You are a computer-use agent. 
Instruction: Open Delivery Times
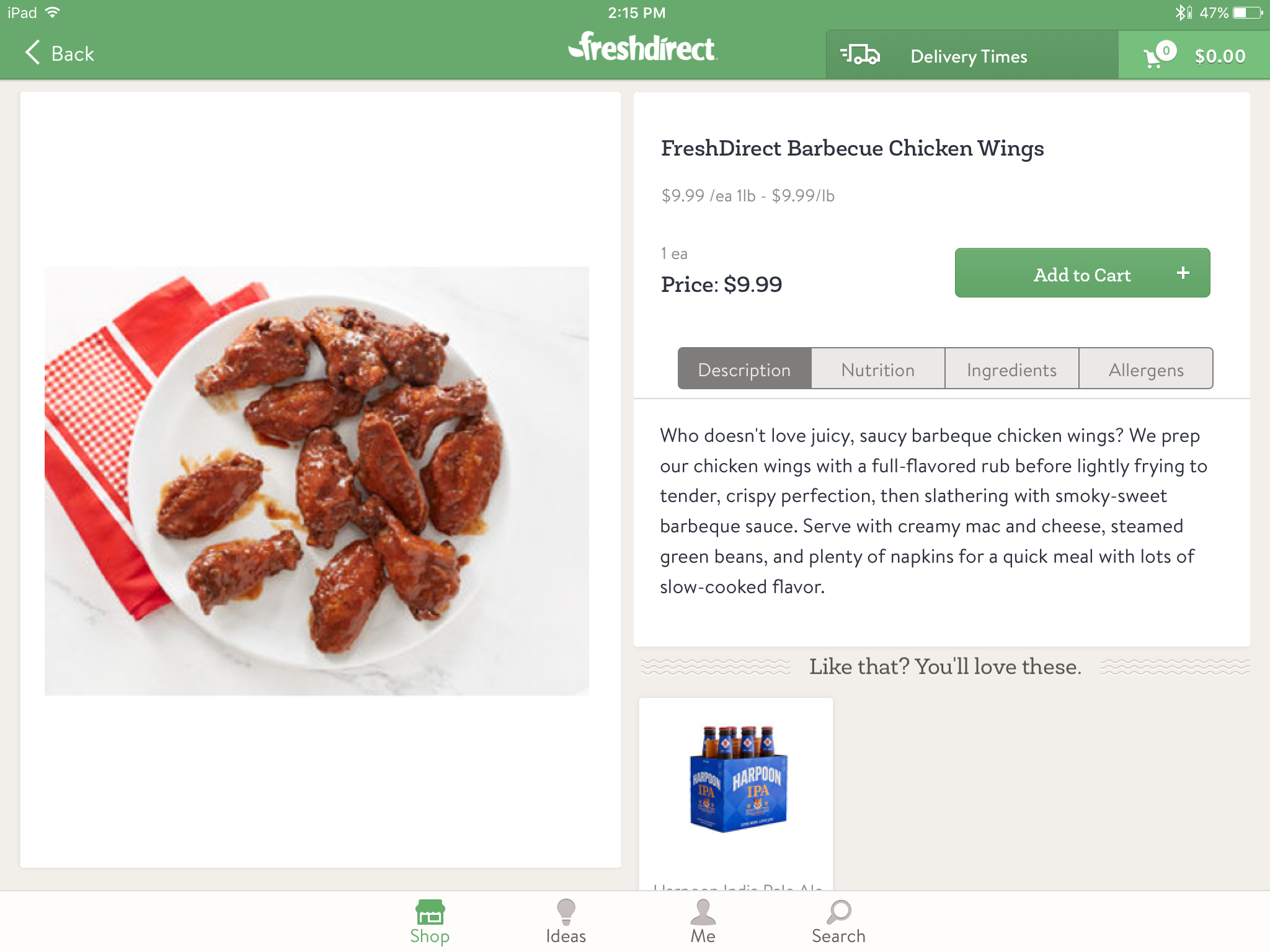click(x=969, y=56)
